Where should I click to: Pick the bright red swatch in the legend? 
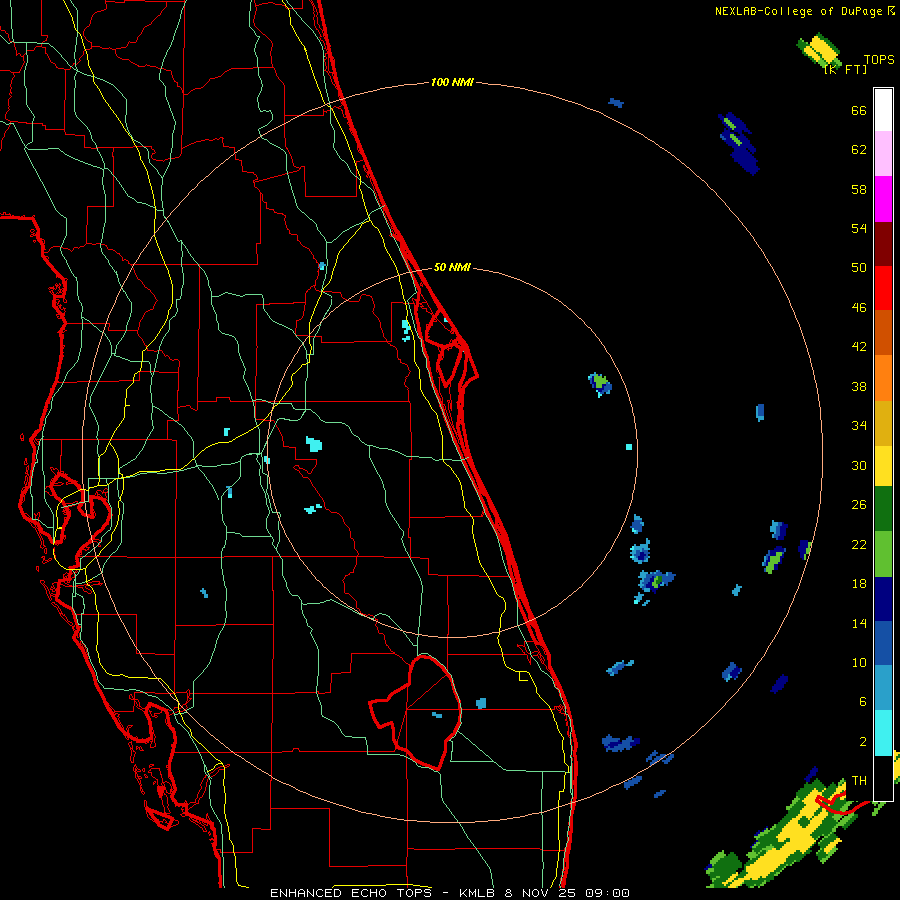tap(883, 288)
